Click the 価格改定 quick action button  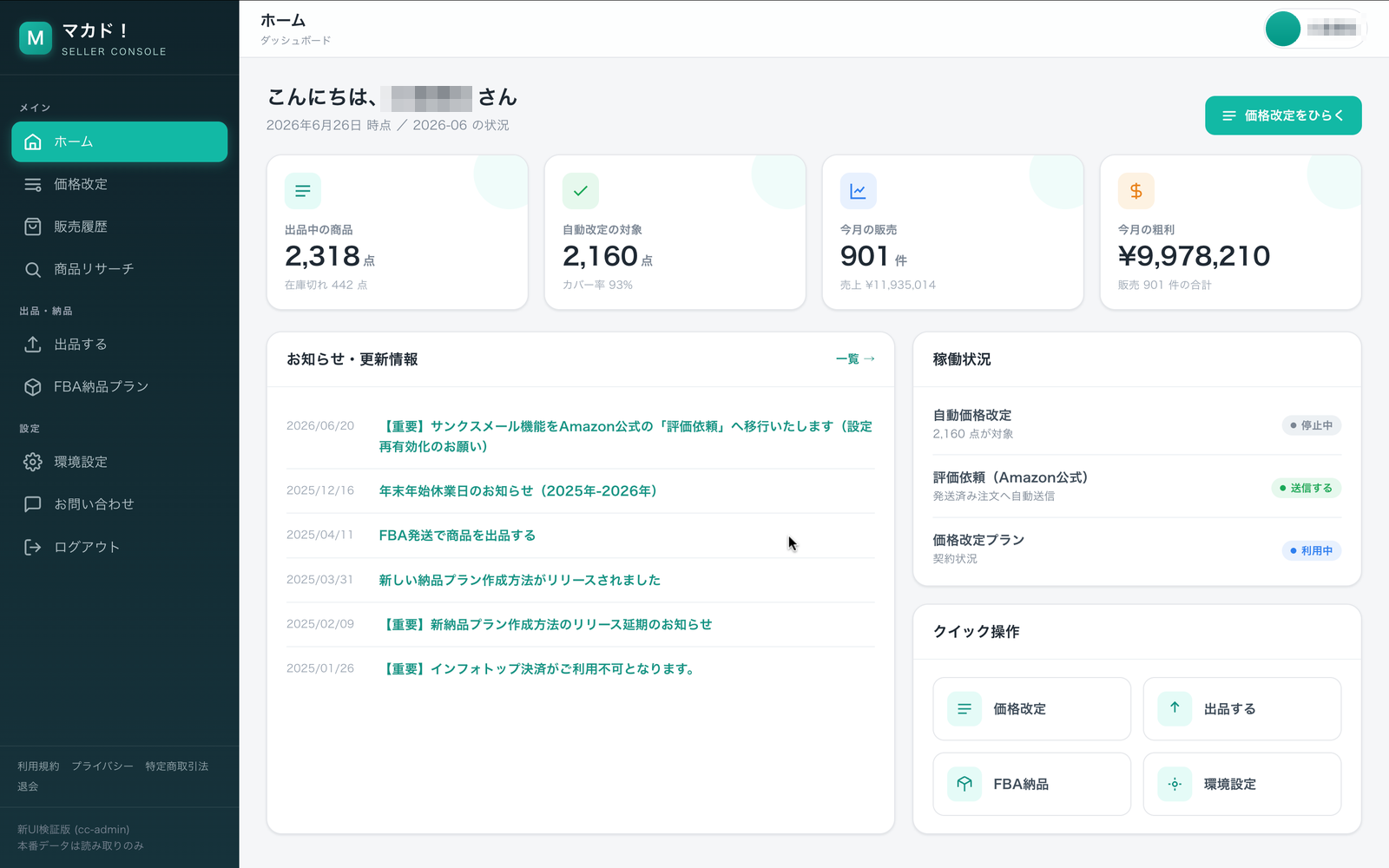pos(1032,709)
